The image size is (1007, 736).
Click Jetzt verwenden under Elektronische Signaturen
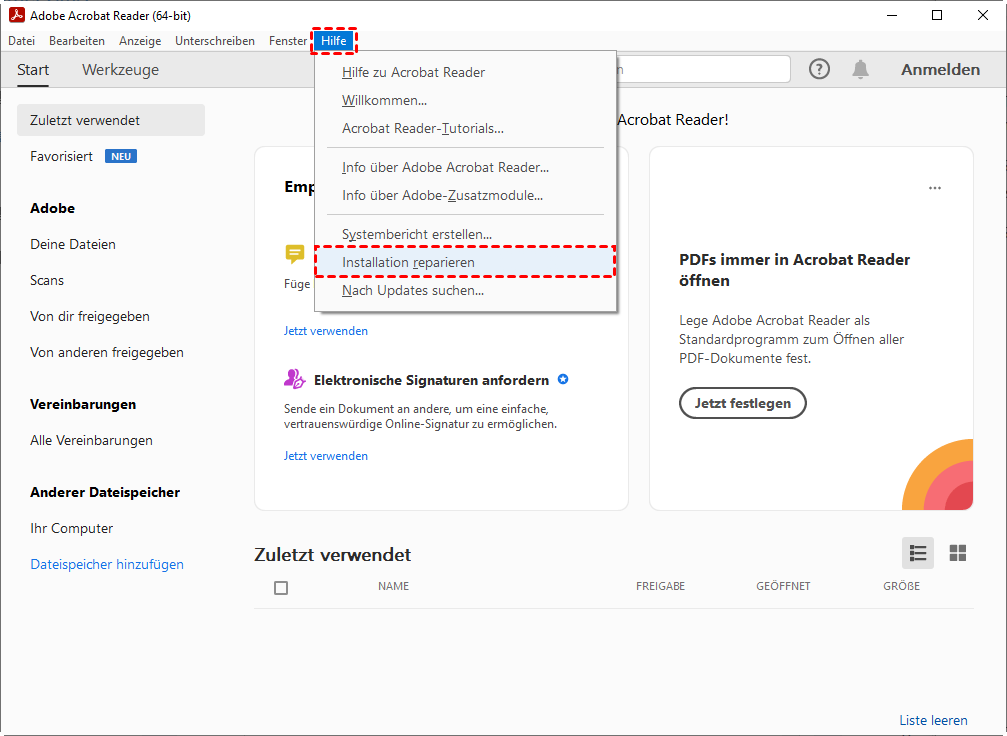[326, 456]
